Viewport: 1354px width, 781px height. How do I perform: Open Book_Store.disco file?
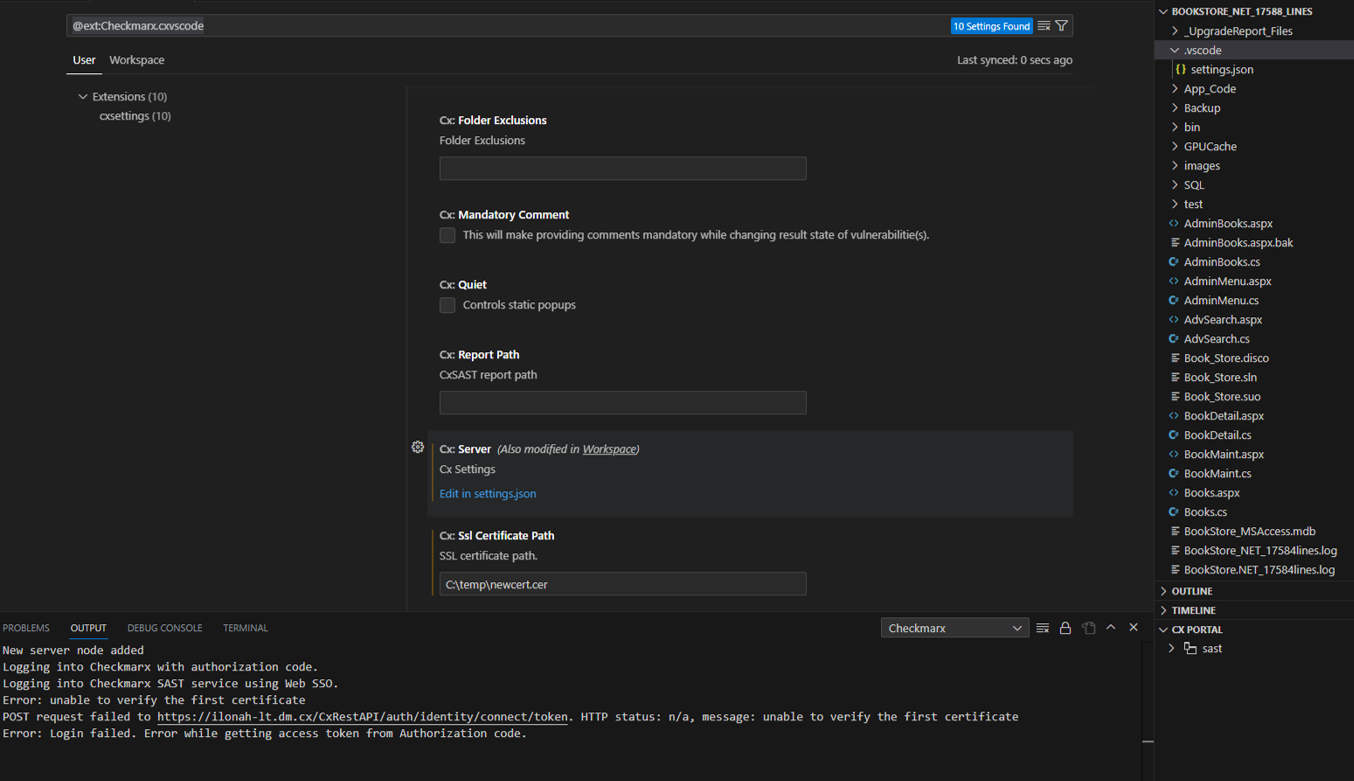tap(1226, 358)
